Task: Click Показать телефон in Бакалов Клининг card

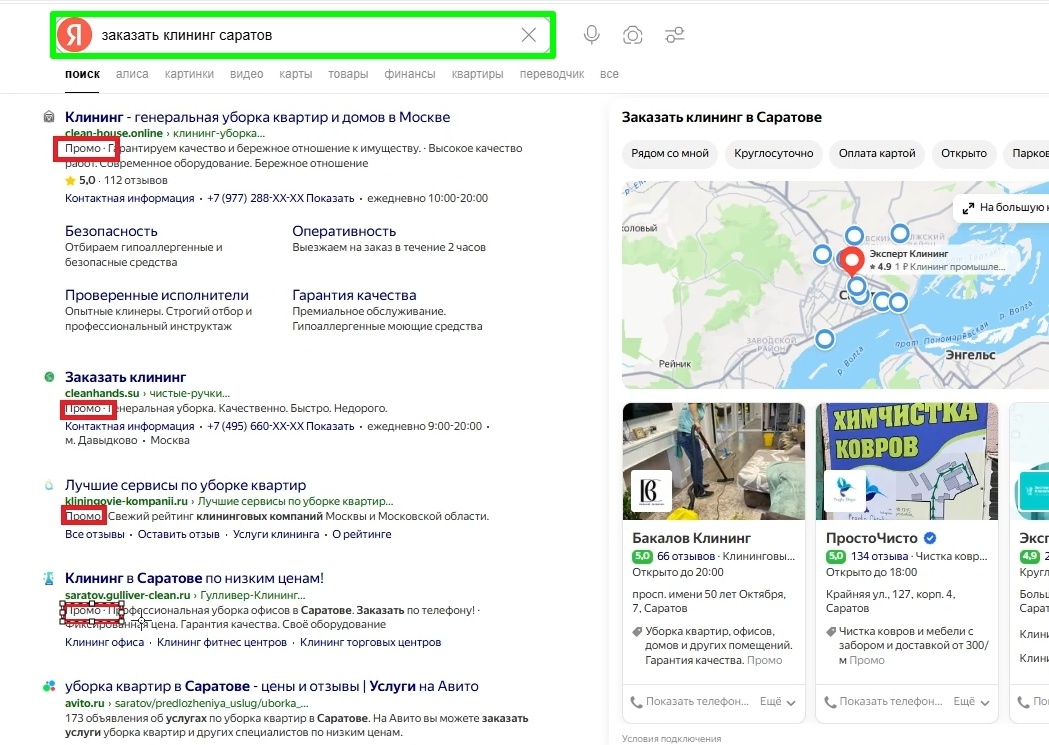Action: pyautogui.click(x=696, y=702)
